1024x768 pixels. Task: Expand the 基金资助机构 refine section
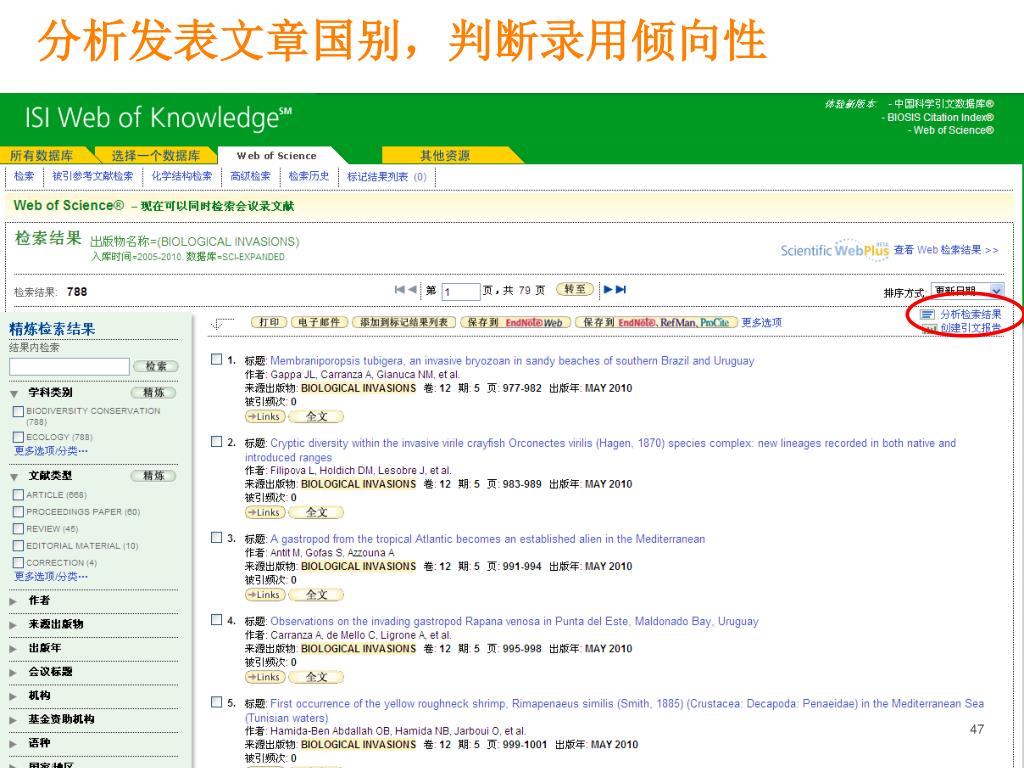(14, 720)
